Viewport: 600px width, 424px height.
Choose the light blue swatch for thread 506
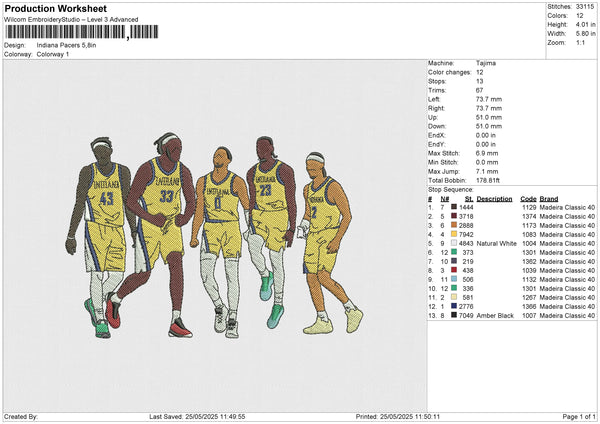pyautogui.click(x=454, y=279)
